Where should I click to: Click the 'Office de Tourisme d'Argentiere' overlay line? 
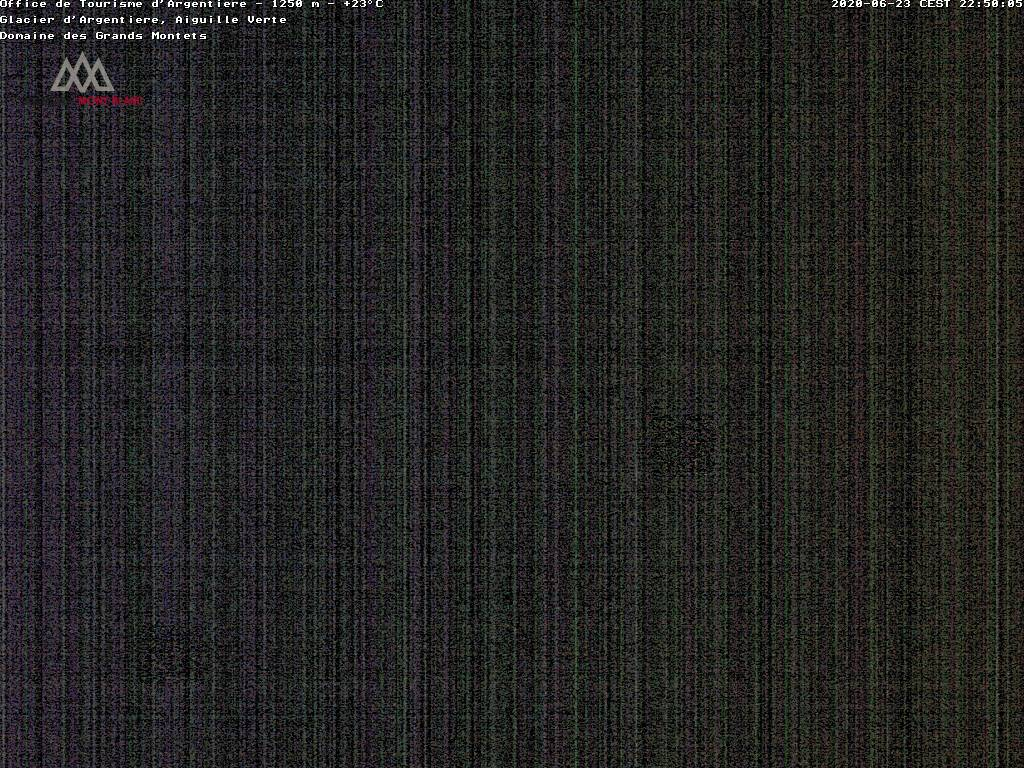pyautogui.click(x=191, y=4)
